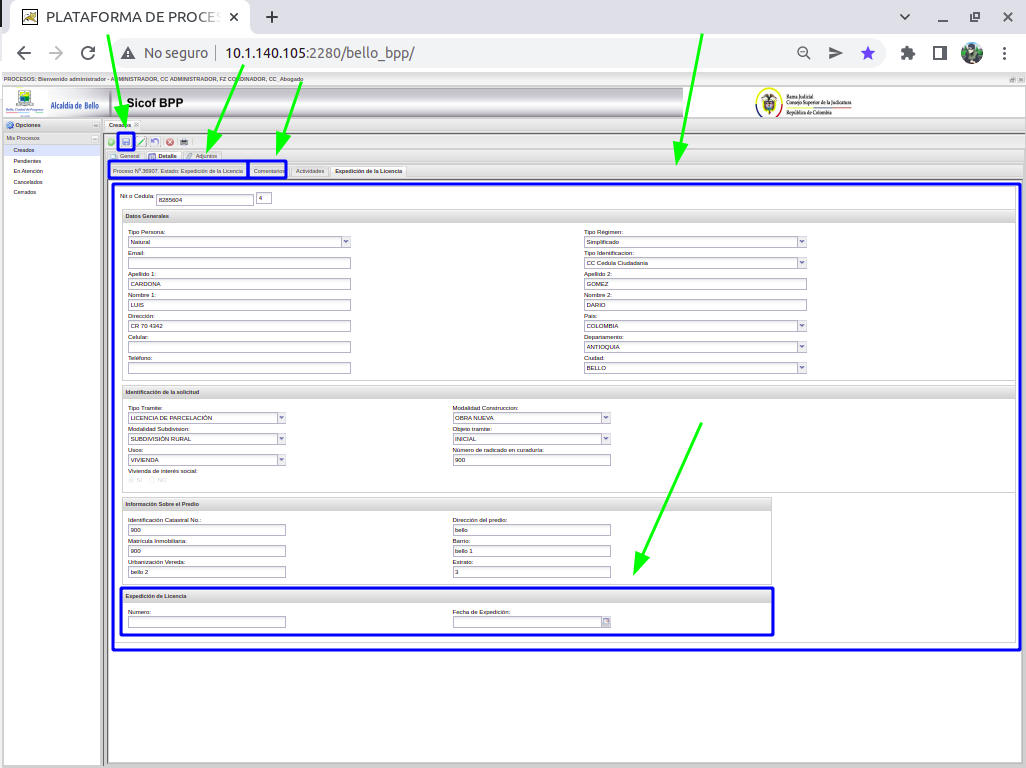The height and width of the screenshot is (768, 1026).
Task: Open the Adjuntos tab
Action: 202,156
